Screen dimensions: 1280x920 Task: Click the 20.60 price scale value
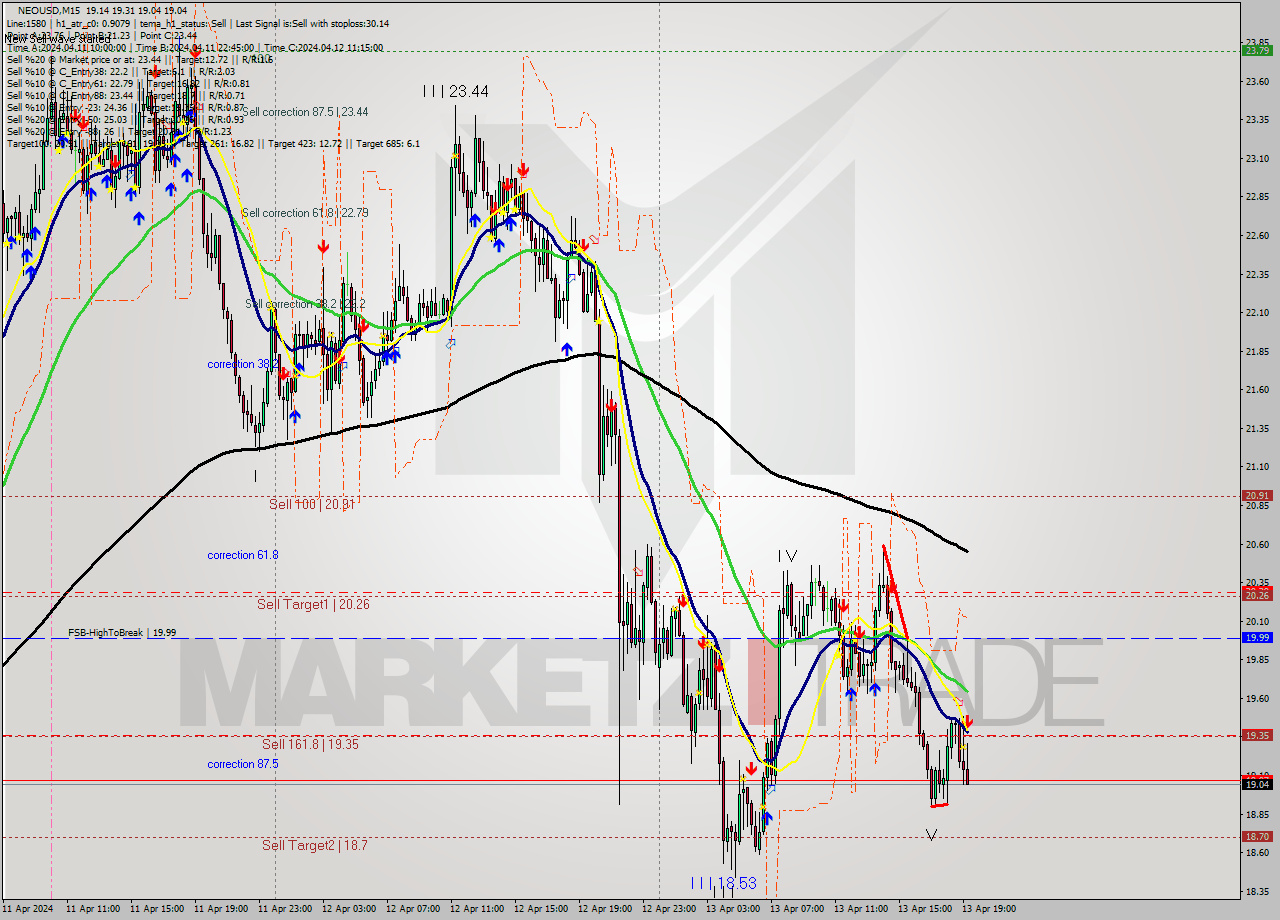[1256, 544]
